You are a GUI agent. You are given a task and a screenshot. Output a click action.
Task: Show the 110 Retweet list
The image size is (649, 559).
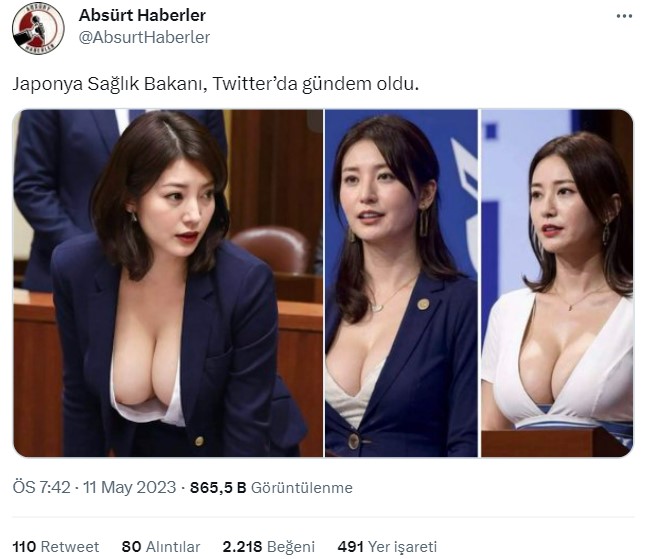(x=56, y=547)
